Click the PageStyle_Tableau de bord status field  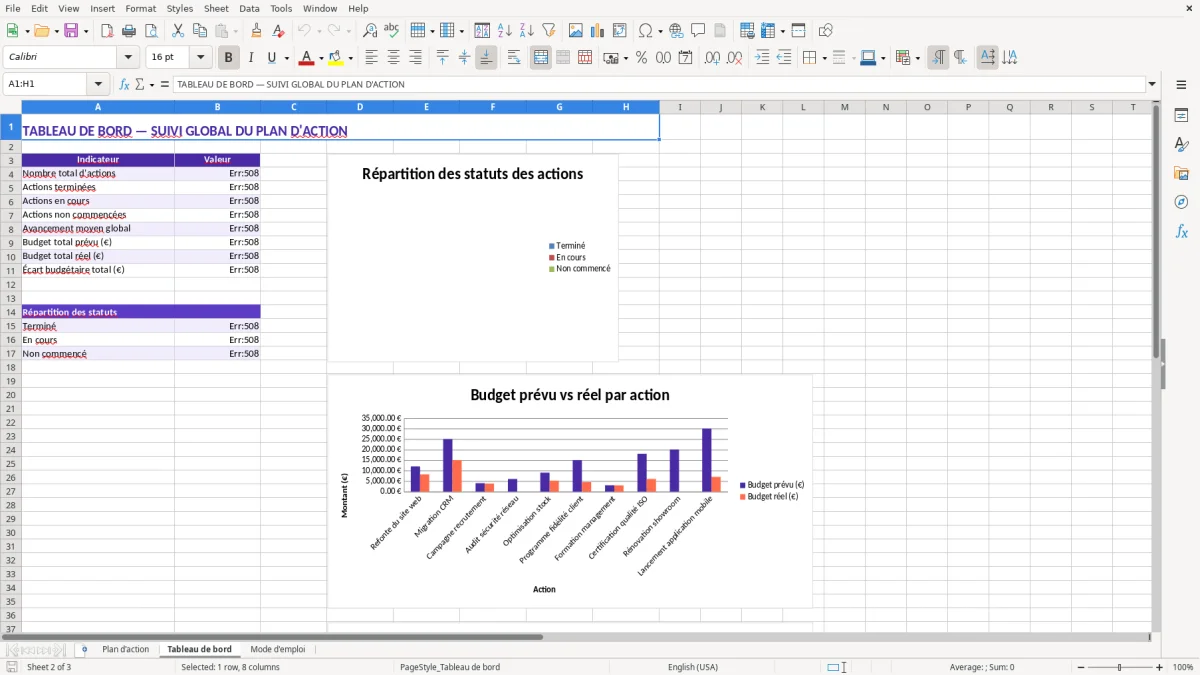(450, 667)
